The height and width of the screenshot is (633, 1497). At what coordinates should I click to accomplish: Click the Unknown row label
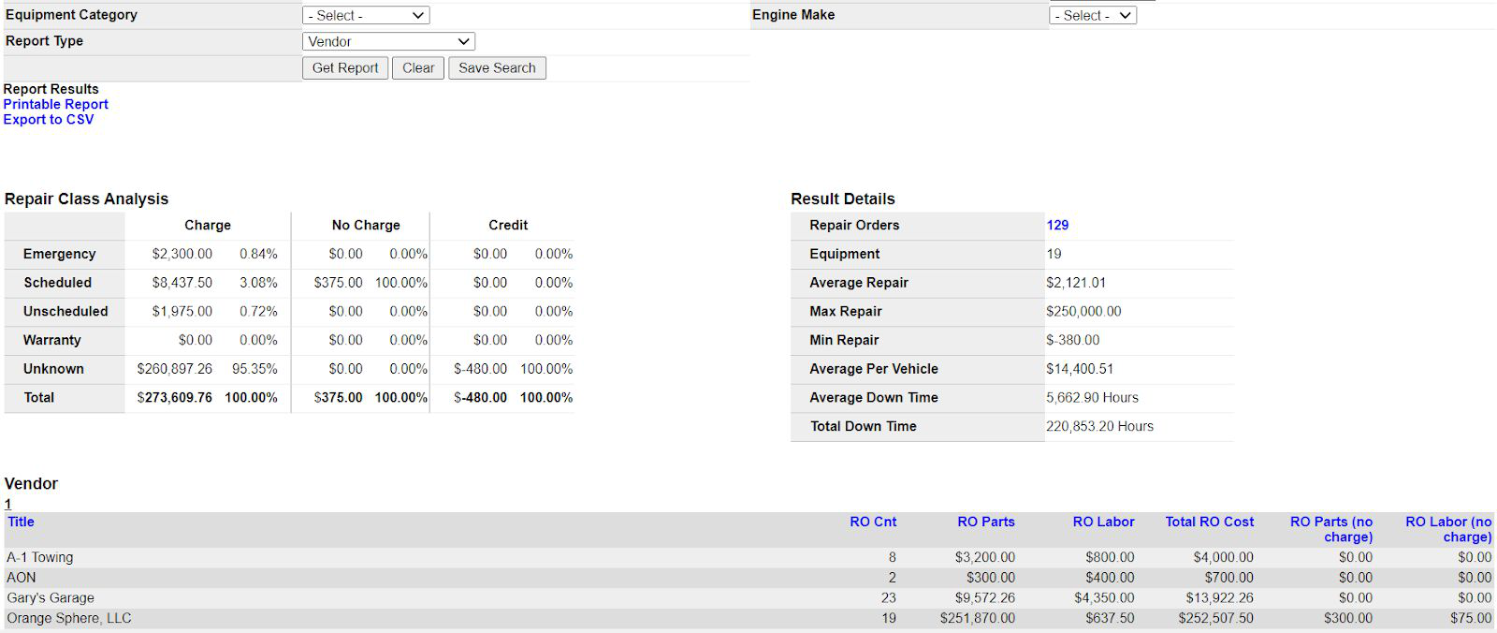pos(54,369)
